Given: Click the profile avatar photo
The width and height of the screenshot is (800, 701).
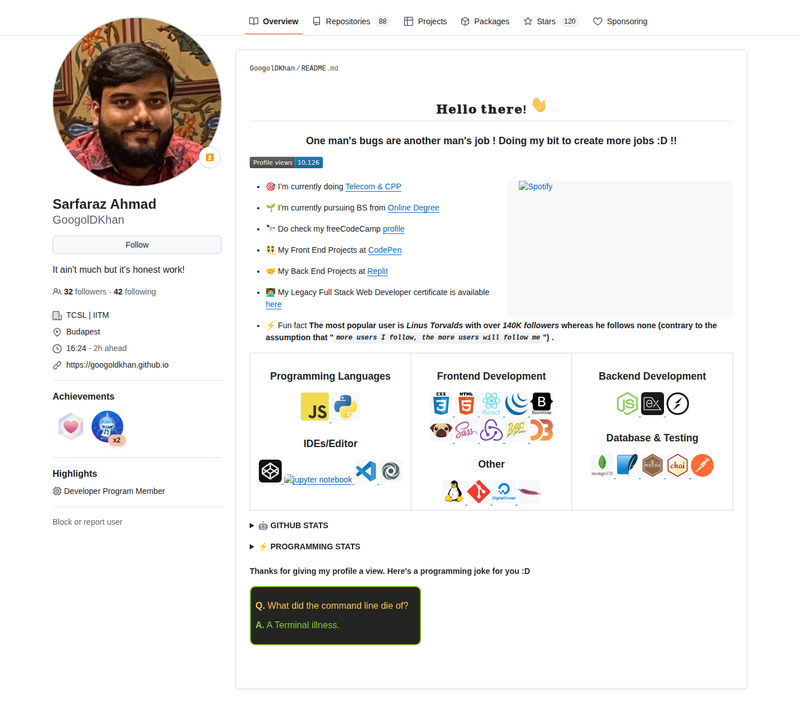Looking at the screenshot, I should click(137, 102).
